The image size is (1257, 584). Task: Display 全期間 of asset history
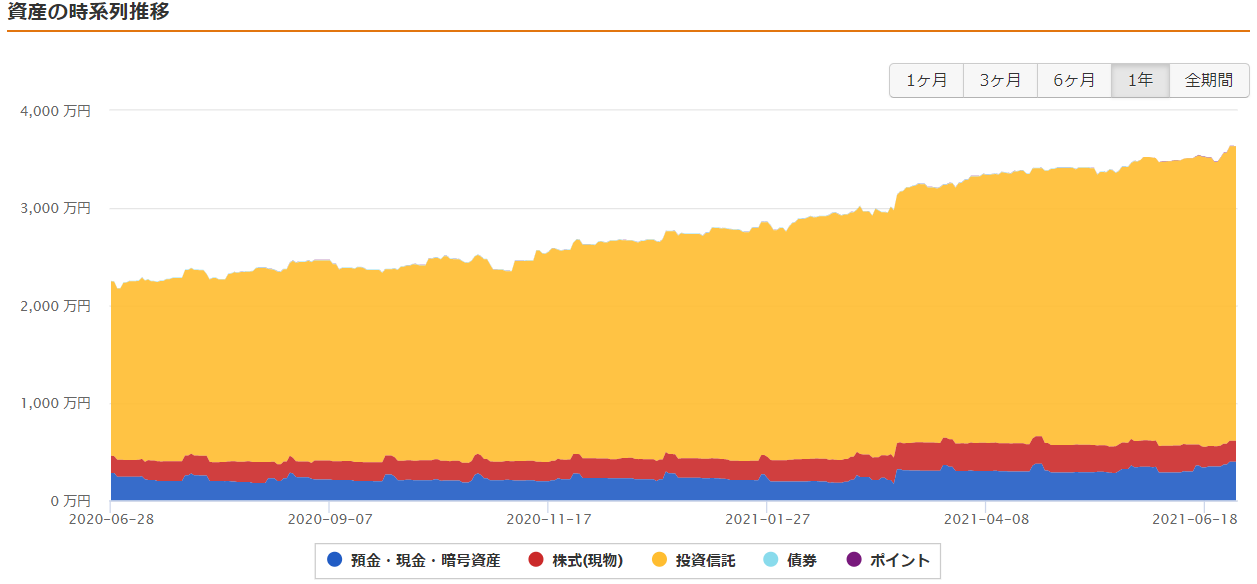(x=1208, y=81)
